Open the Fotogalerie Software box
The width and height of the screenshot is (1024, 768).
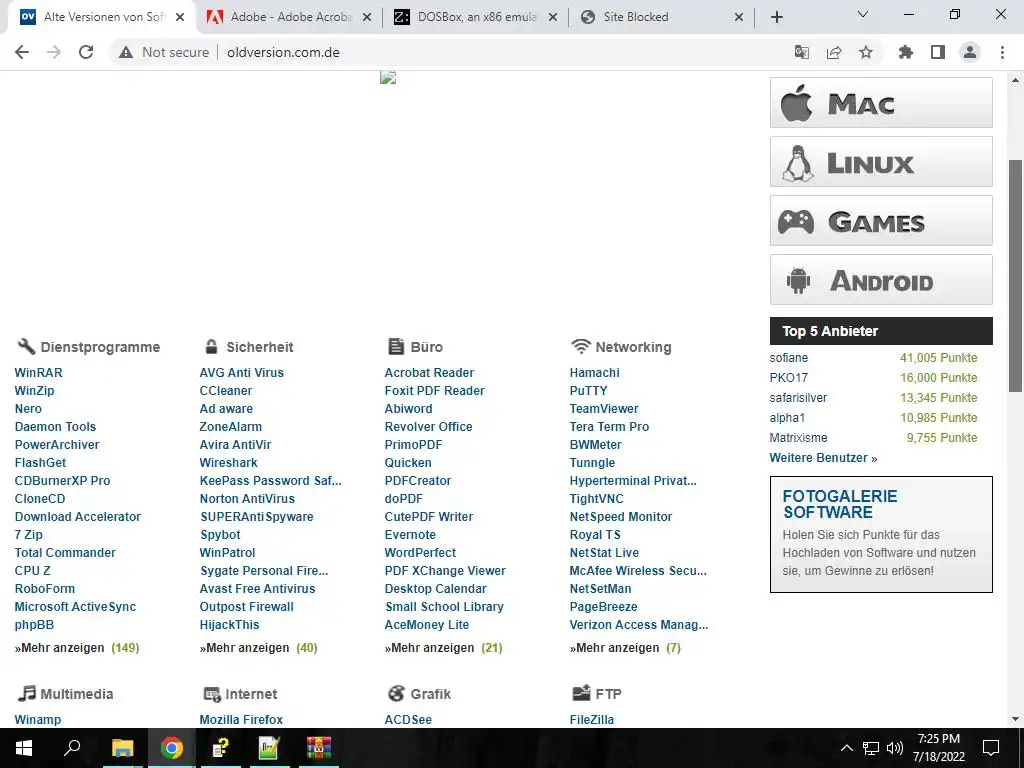[881, 534]
